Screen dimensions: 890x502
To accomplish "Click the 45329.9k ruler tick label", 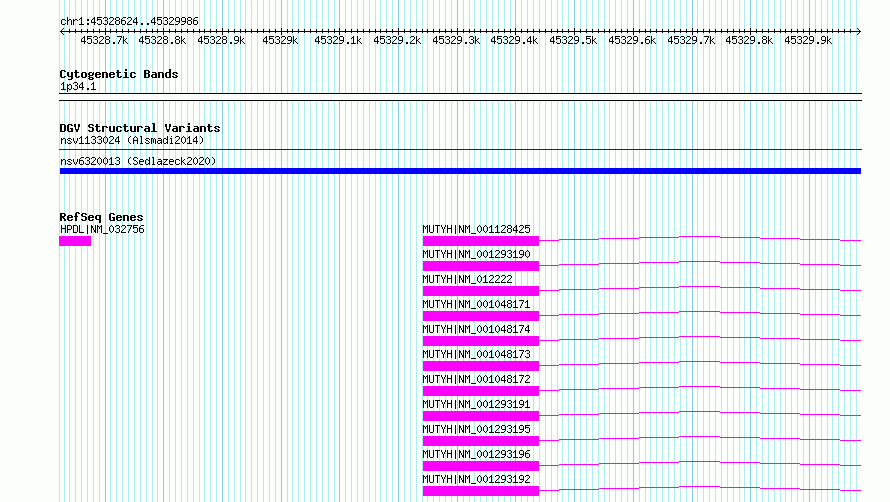I will coord(808,40).
